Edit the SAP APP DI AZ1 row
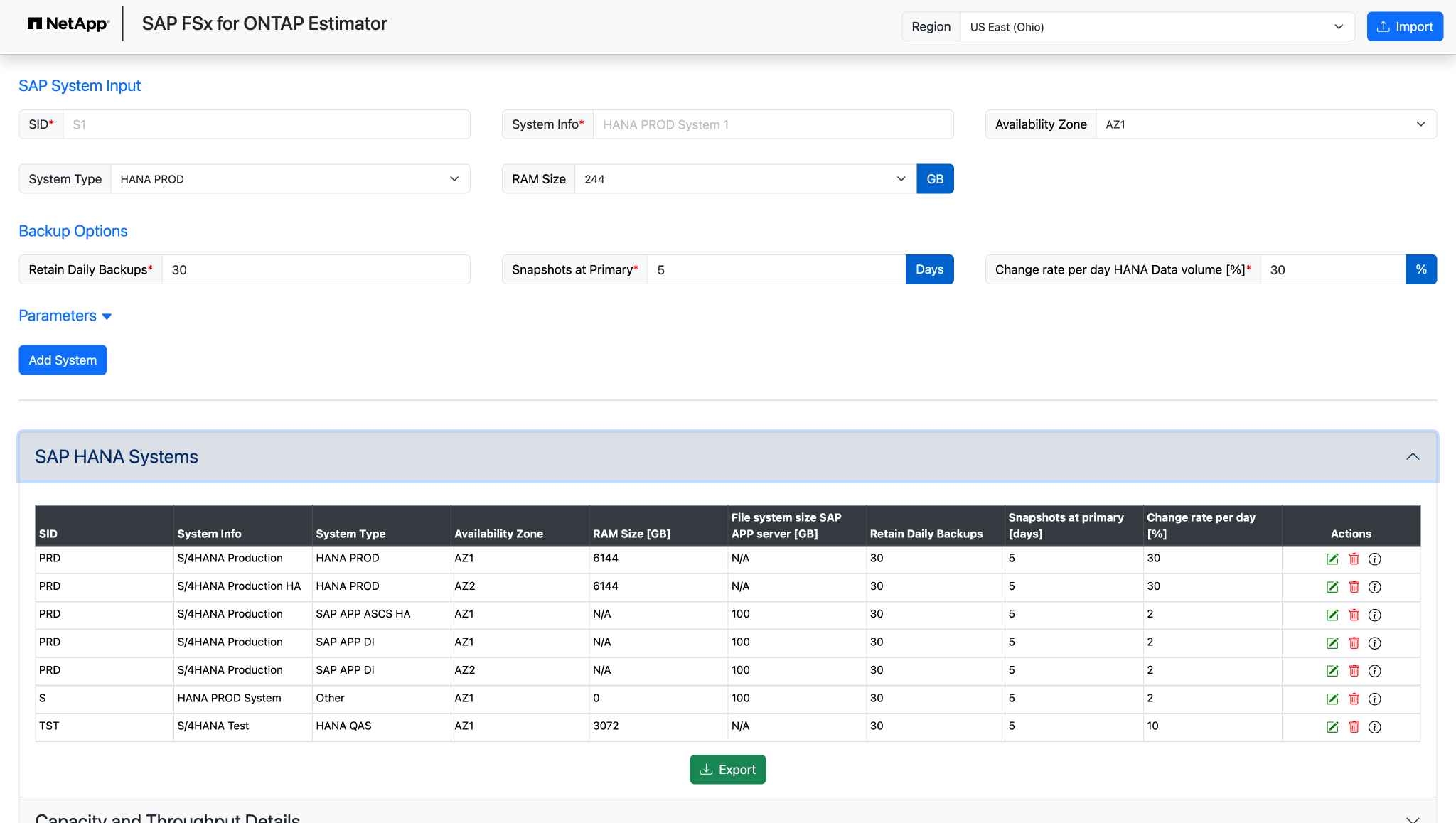1456x823 pixels. [1332, 643]
